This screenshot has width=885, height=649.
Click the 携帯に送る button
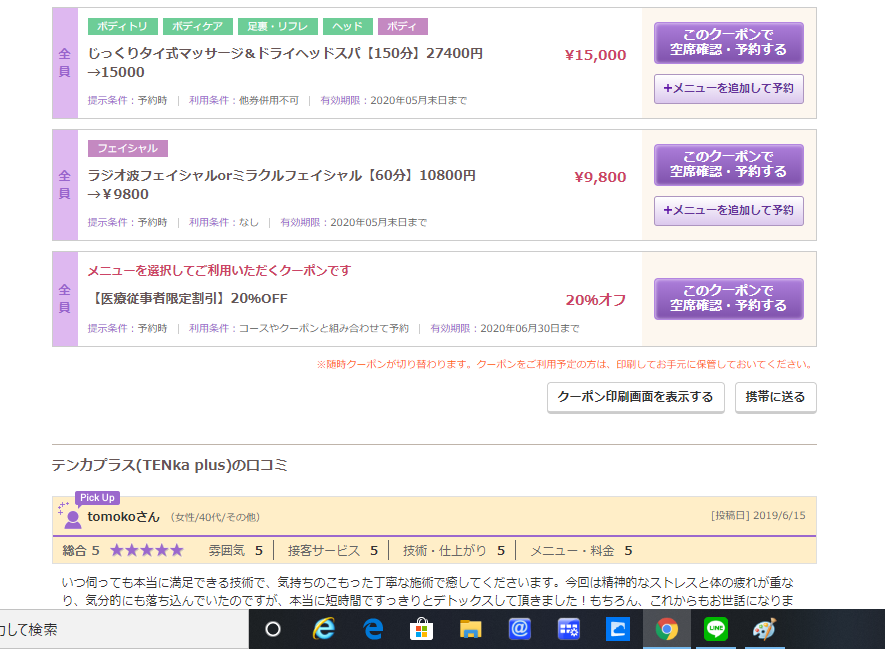(775, 397)
